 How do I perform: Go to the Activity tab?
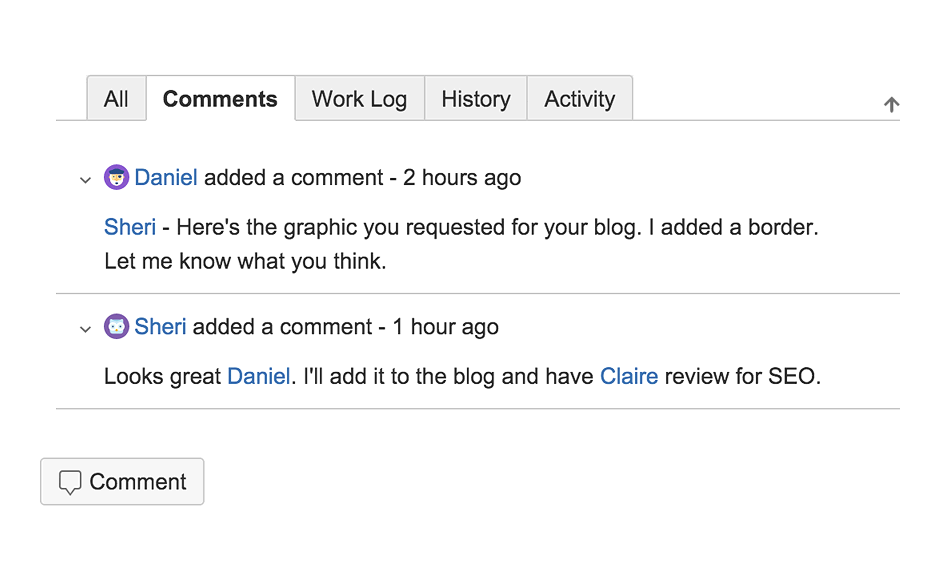click(579, 99)
